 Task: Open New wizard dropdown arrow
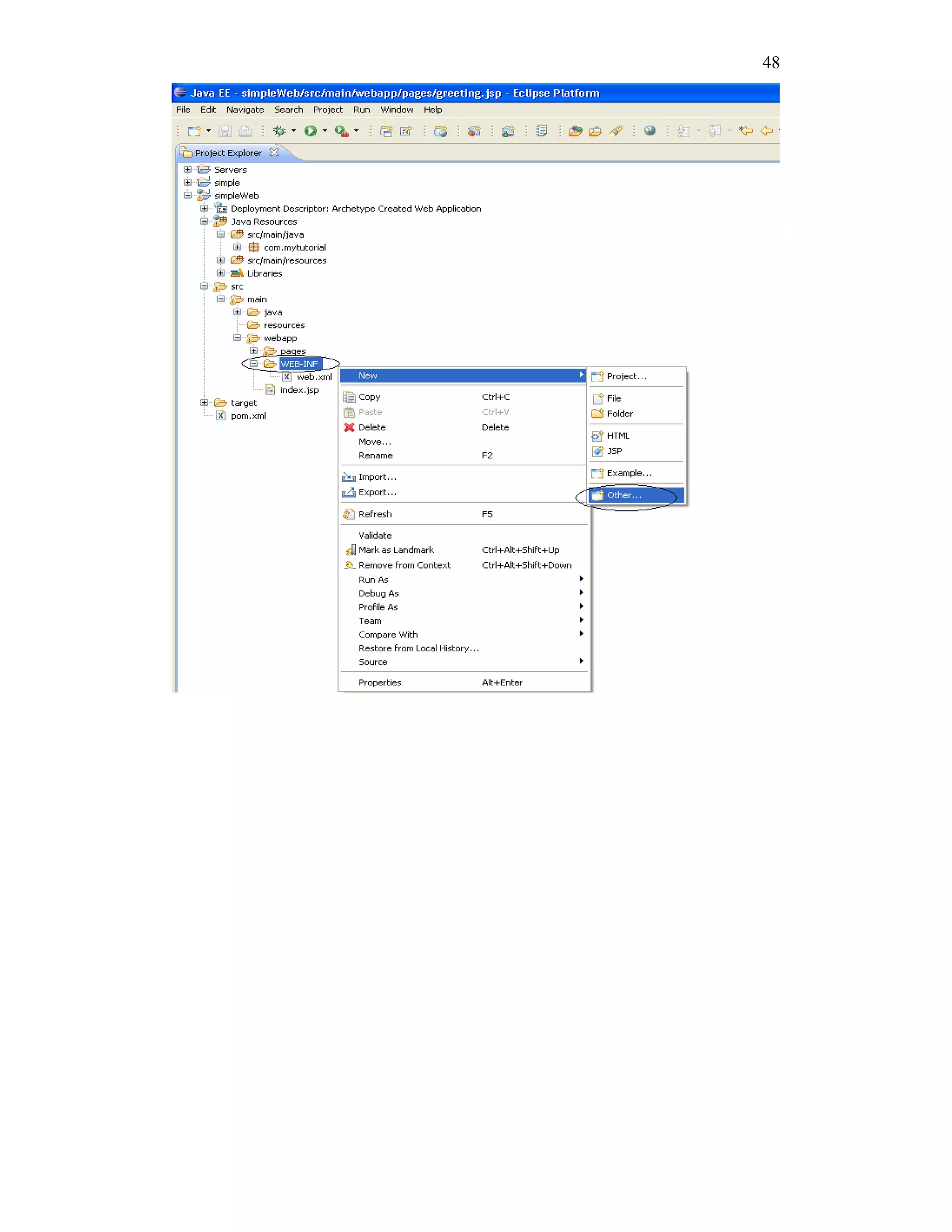(209, 131)
